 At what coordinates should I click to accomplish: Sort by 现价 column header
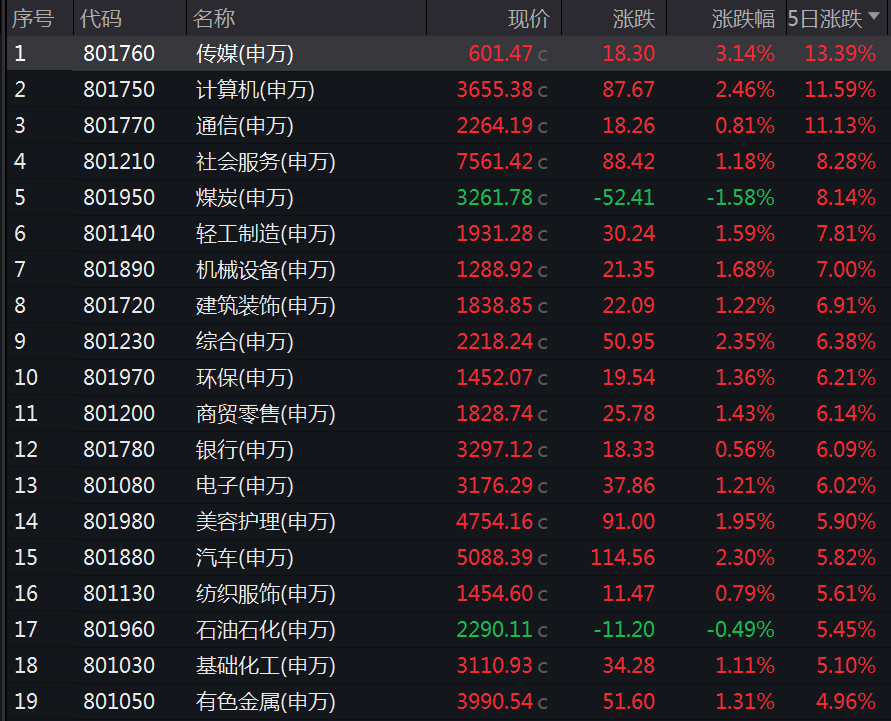pyautogui.click(x=528, y=18)
